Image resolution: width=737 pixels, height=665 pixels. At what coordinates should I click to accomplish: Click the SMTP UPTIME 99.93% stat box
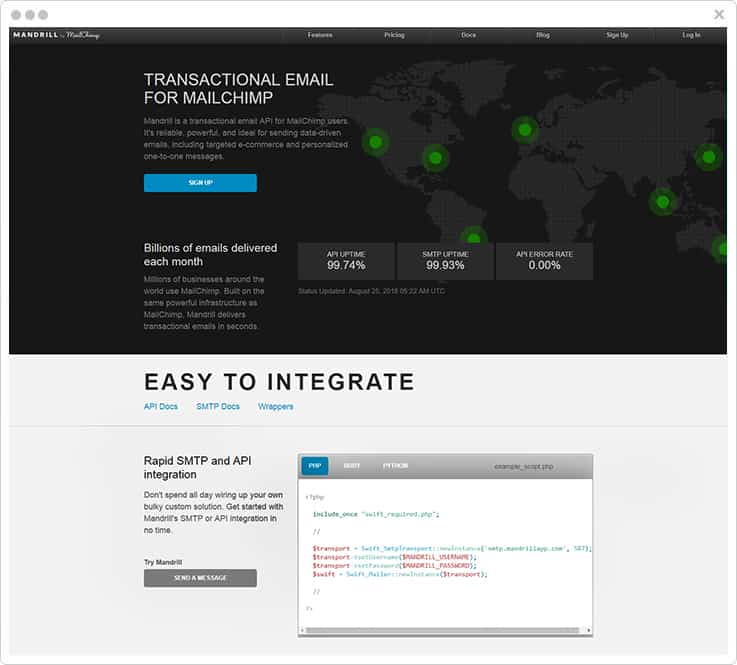click(445, 261)
